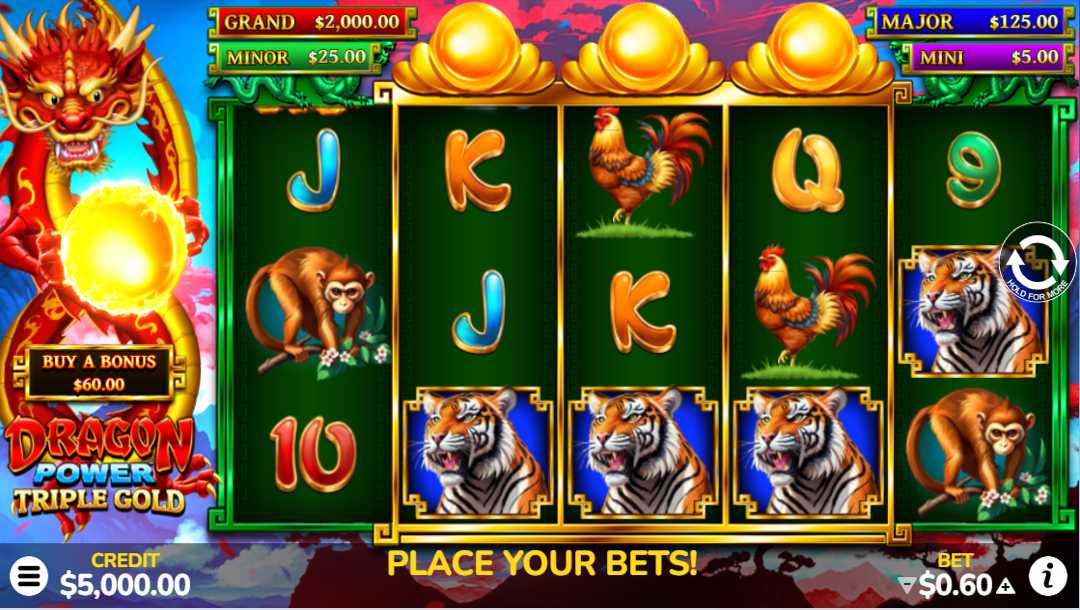
Task: Open the game info icon
Action: (x=1048, y=576)
